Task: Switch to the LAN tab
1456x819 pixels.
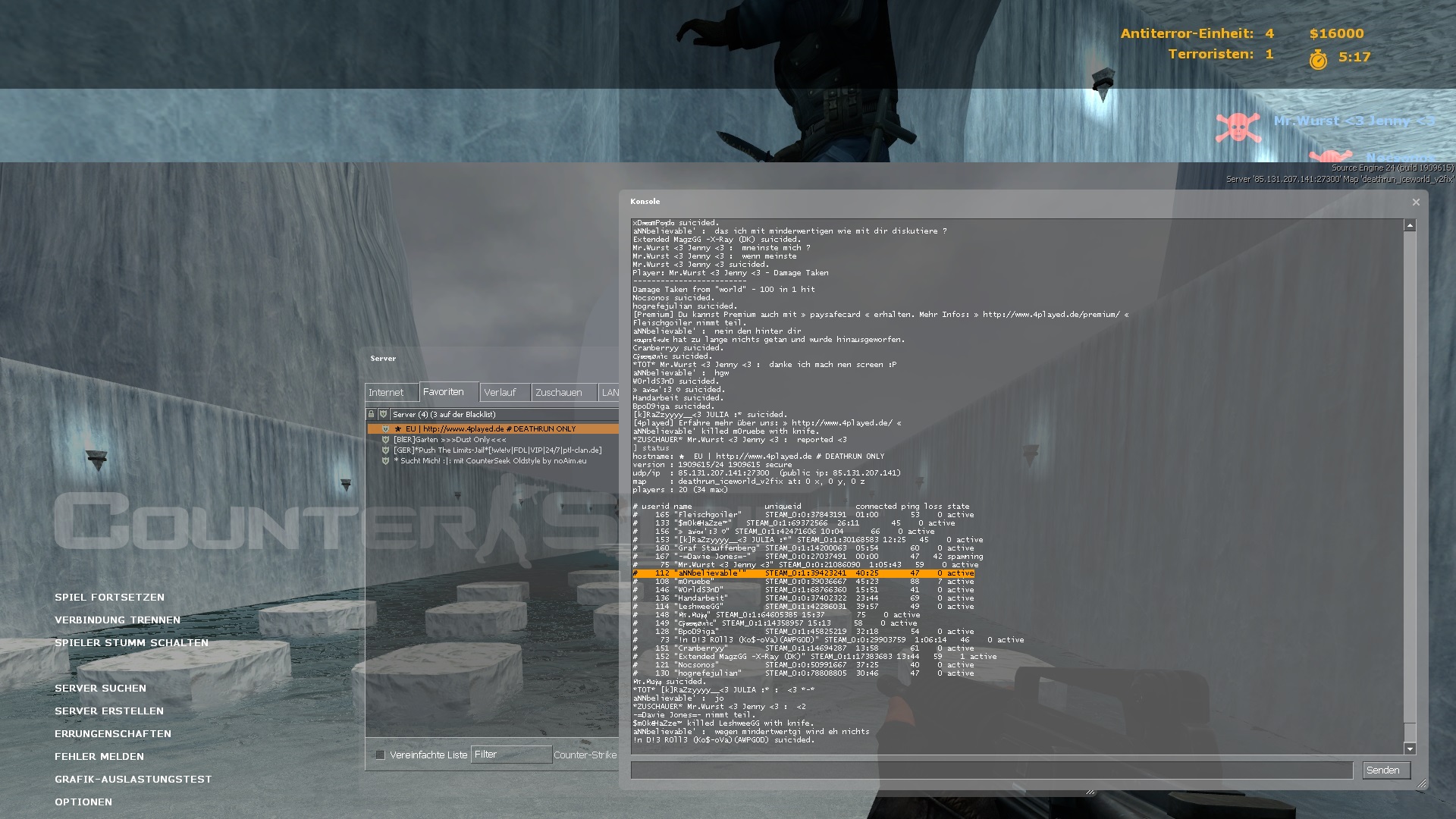Action: 609,392
